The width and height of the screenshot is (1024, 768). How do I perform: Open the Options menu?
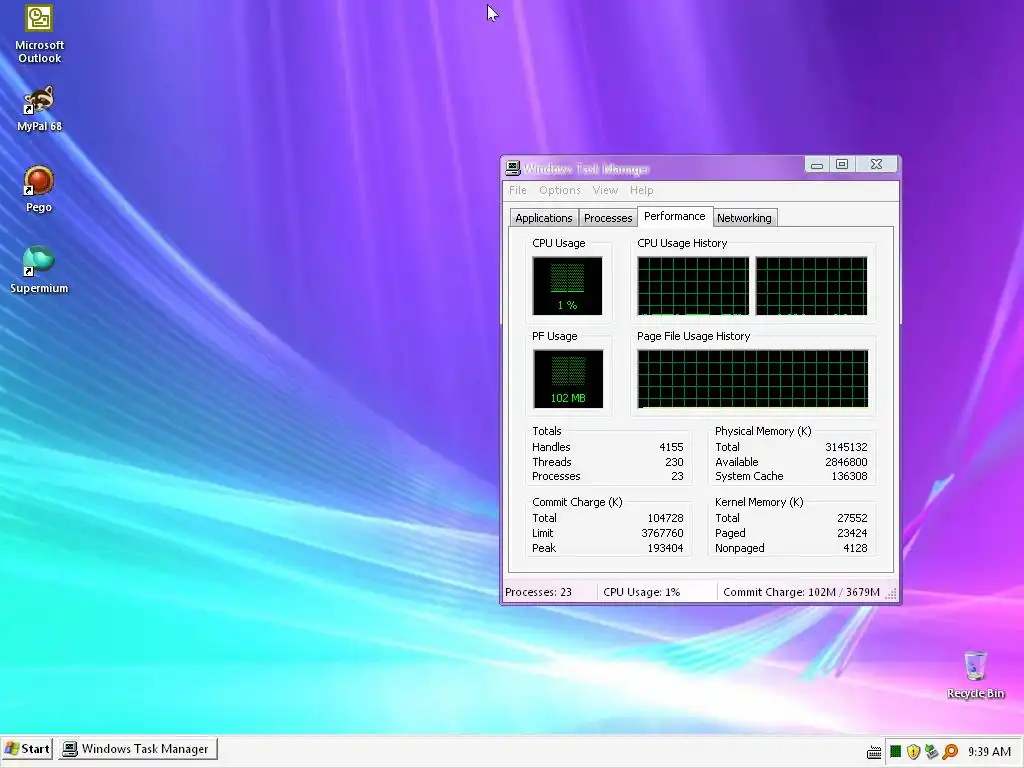pyautogui.click(x=560, y=190)
